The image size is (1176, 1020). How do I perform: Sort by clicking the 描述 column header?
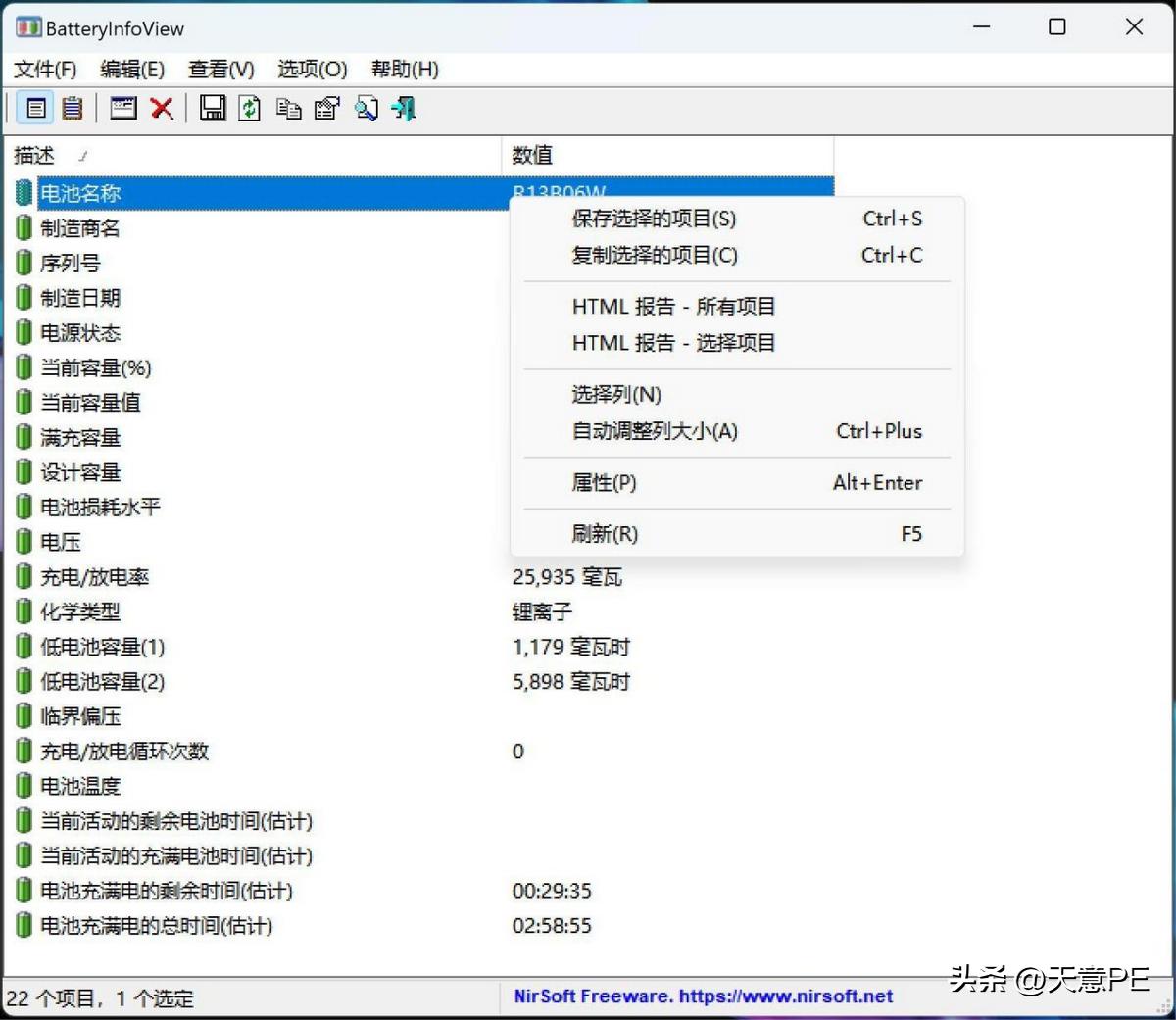point(32,155)
